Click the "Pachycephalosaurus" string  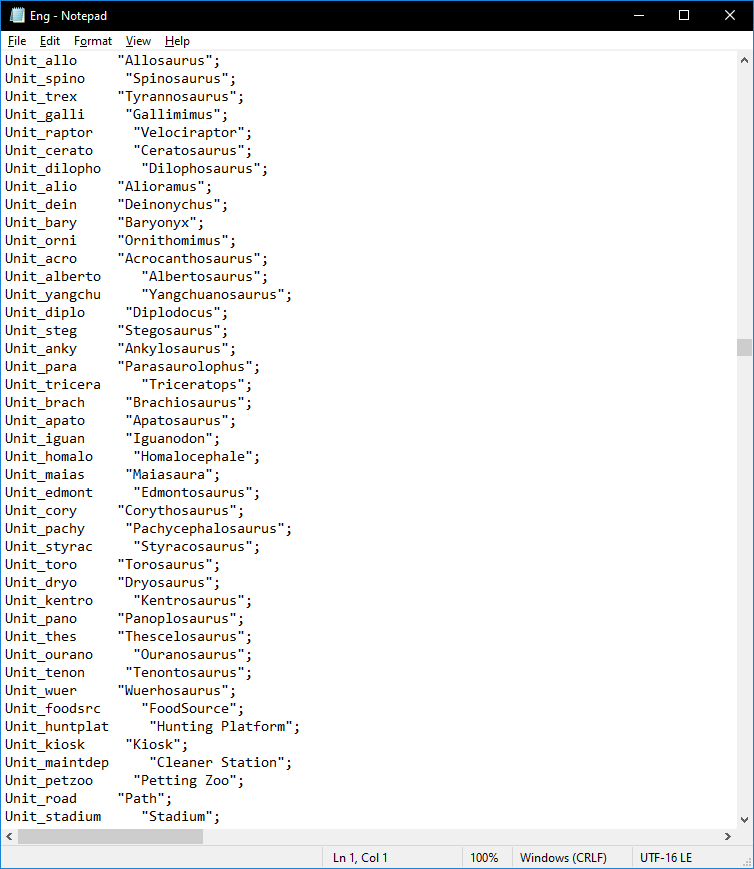(208, 529)
